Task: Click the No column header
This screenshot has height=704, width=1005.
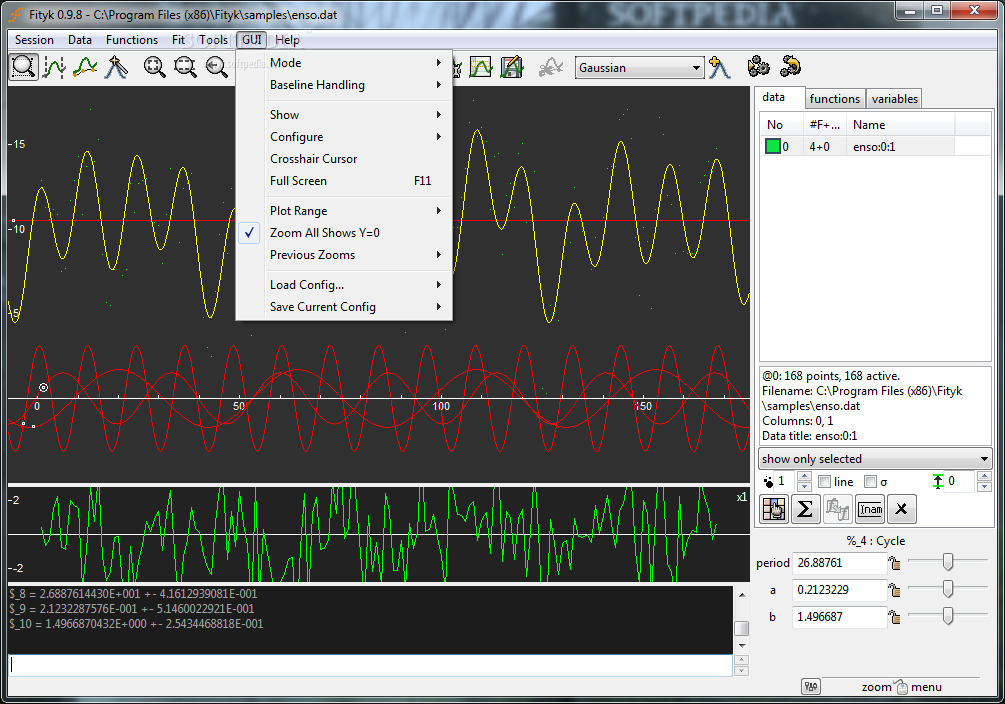Action: (782, 125)
